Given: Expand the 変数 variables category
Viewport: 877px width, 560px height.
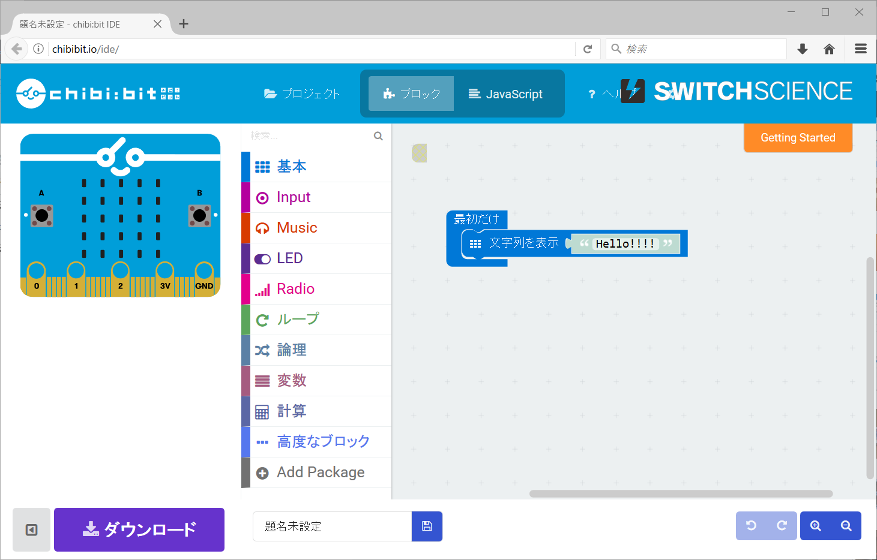Looking at the screenshot, I should coord(316,380).
